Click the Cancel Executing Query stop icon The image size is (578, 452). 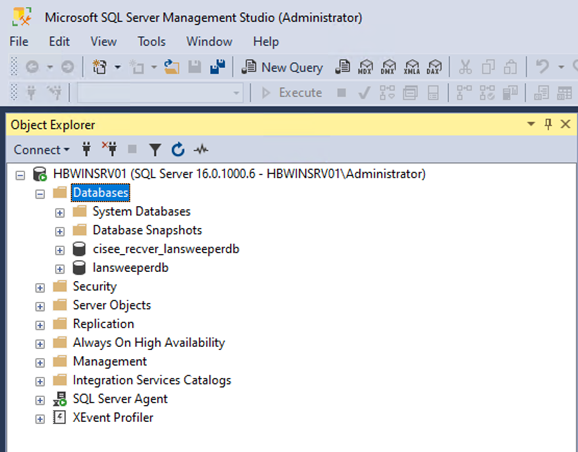tap(342, 93)
